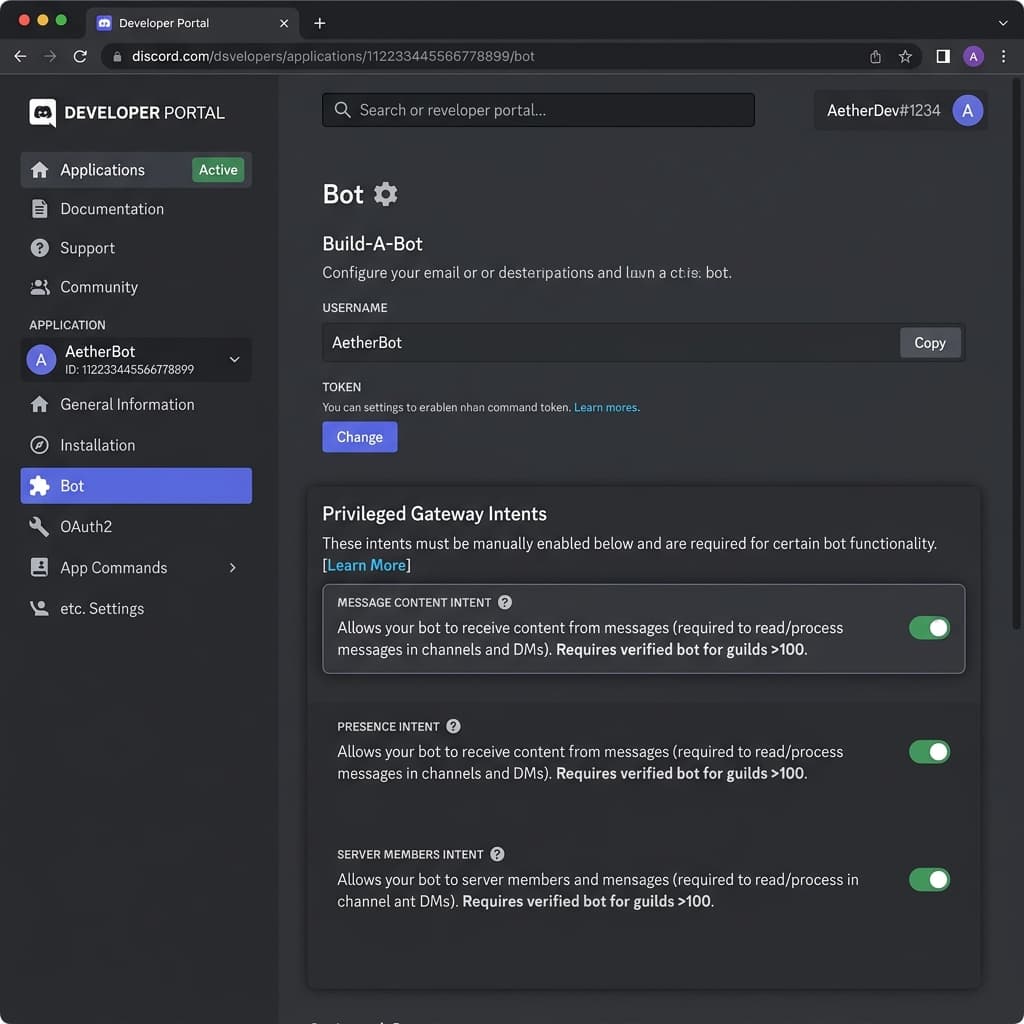Click the Change token button
Screen dimensions: 1024x1024
point(359,437)
